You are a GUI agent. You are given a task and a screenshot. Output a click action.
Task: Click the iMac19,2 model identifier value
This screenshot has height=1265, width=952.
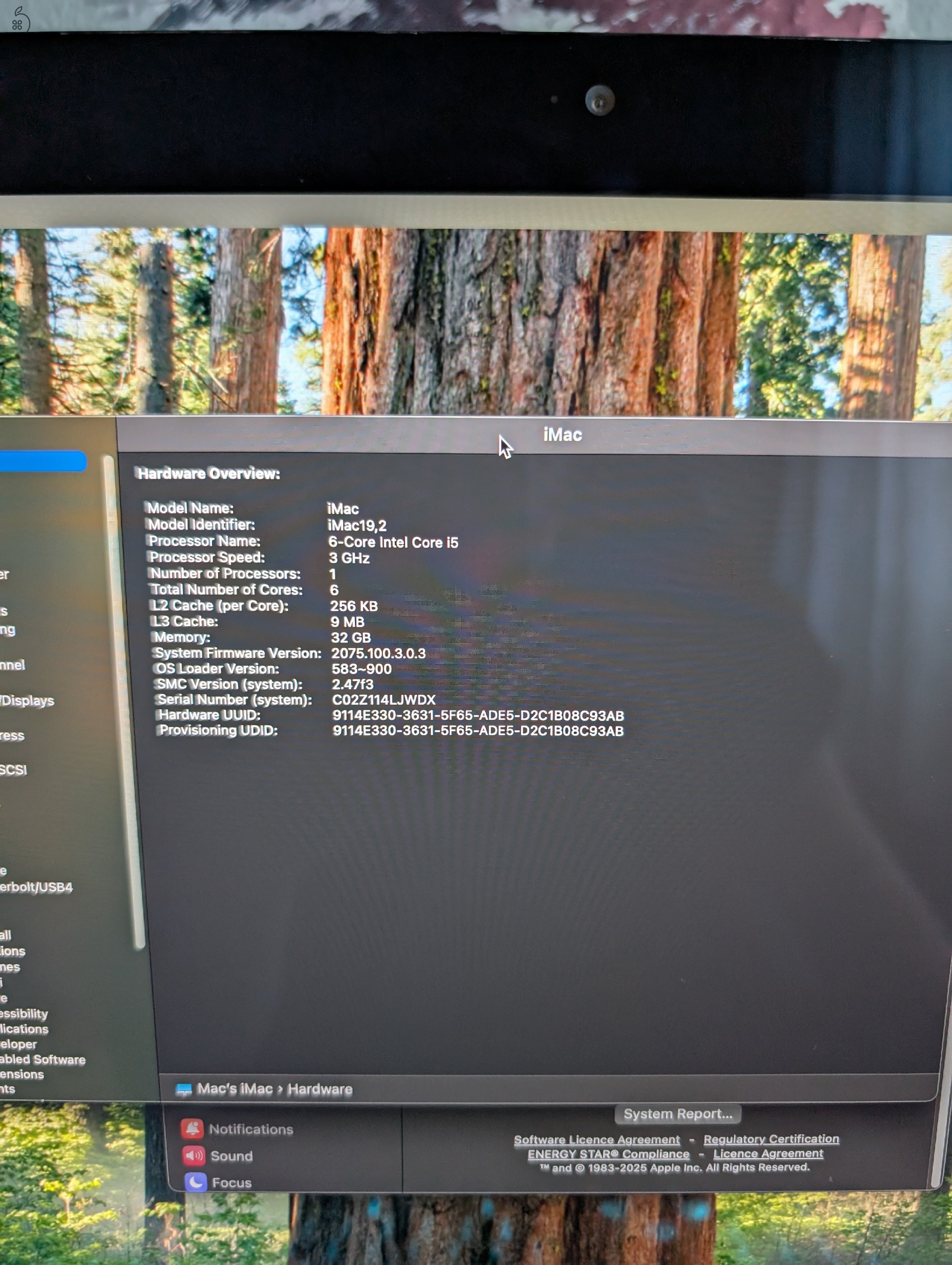[x=357, y=525]
